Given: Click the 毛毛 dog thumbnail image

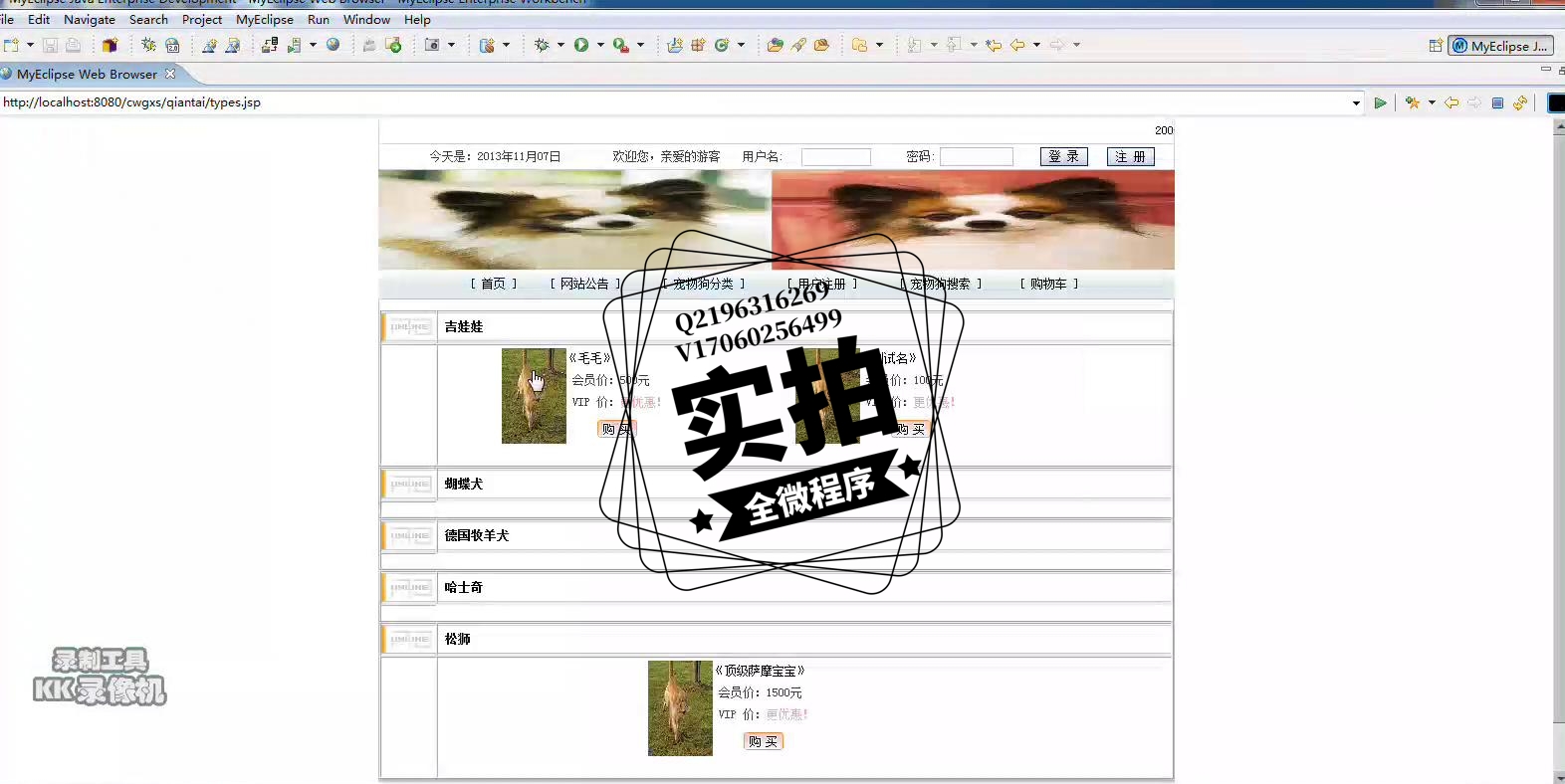Looking at the screenshot, I should (534, 396).
